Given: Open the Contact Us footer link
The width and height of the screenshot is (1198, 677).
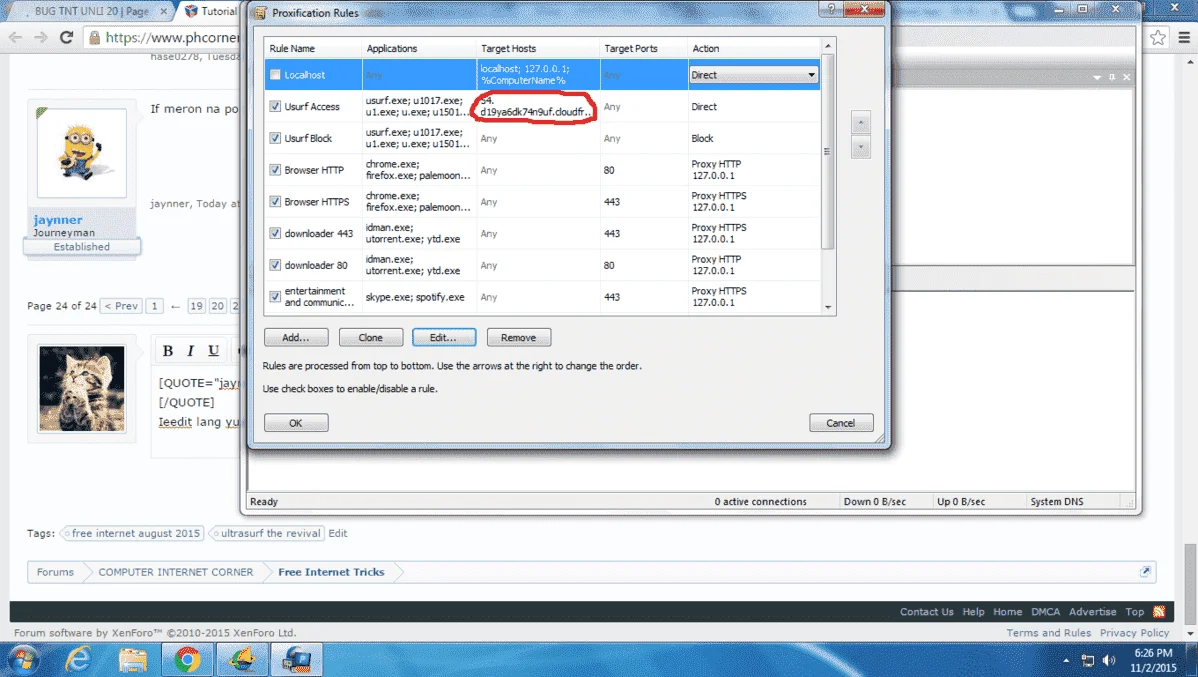Looking at the screenshot, I should pos(926,611).
